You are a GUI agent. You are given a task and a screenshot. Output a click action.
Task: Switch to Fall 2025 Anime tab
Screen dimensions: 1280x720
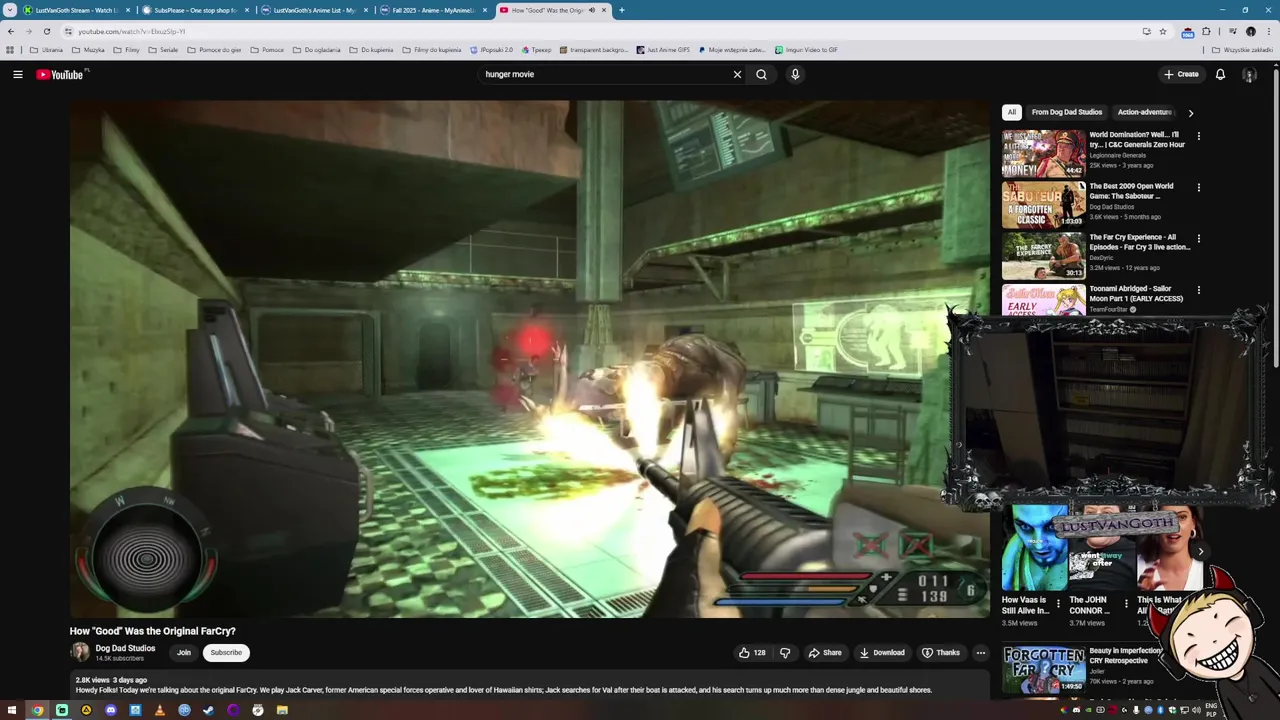433,10
